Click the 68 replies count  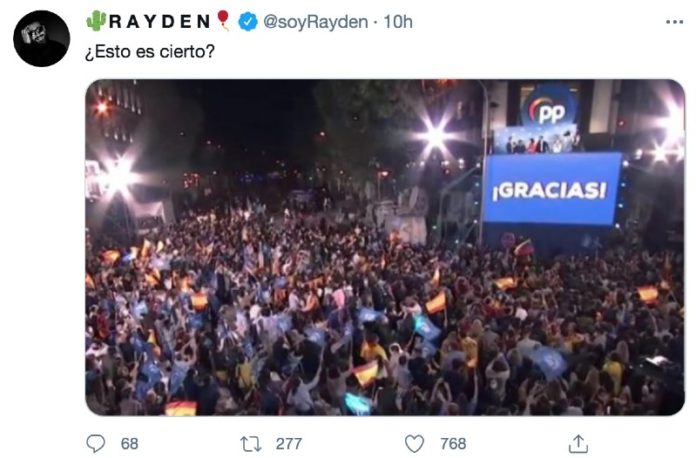[x=130, y=443]
